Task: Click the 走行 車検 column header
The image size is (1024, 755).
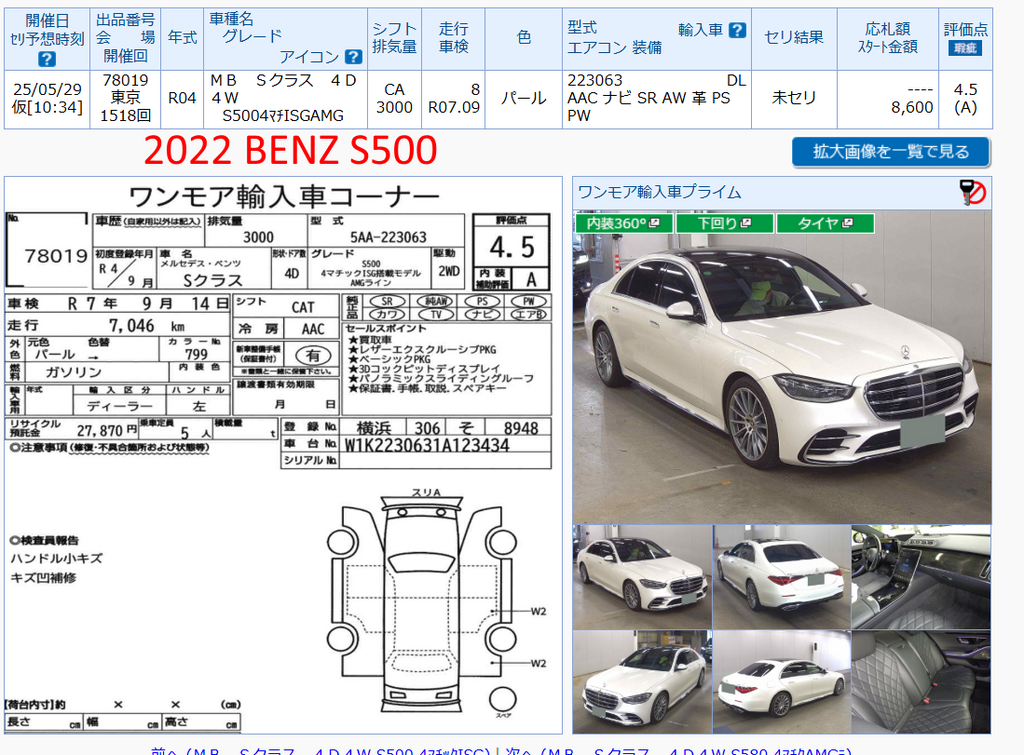Action: [x=453, y=38]
